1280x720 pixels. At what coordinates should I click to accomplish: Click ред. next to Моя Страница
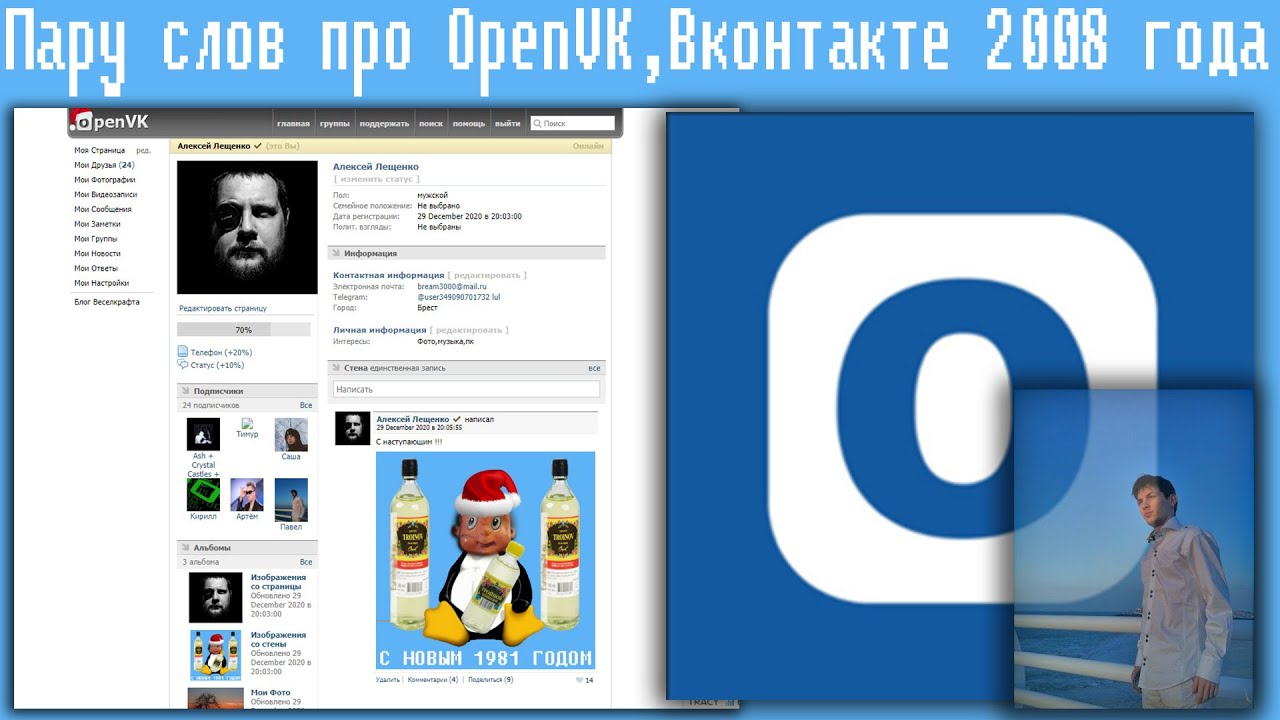143,150
